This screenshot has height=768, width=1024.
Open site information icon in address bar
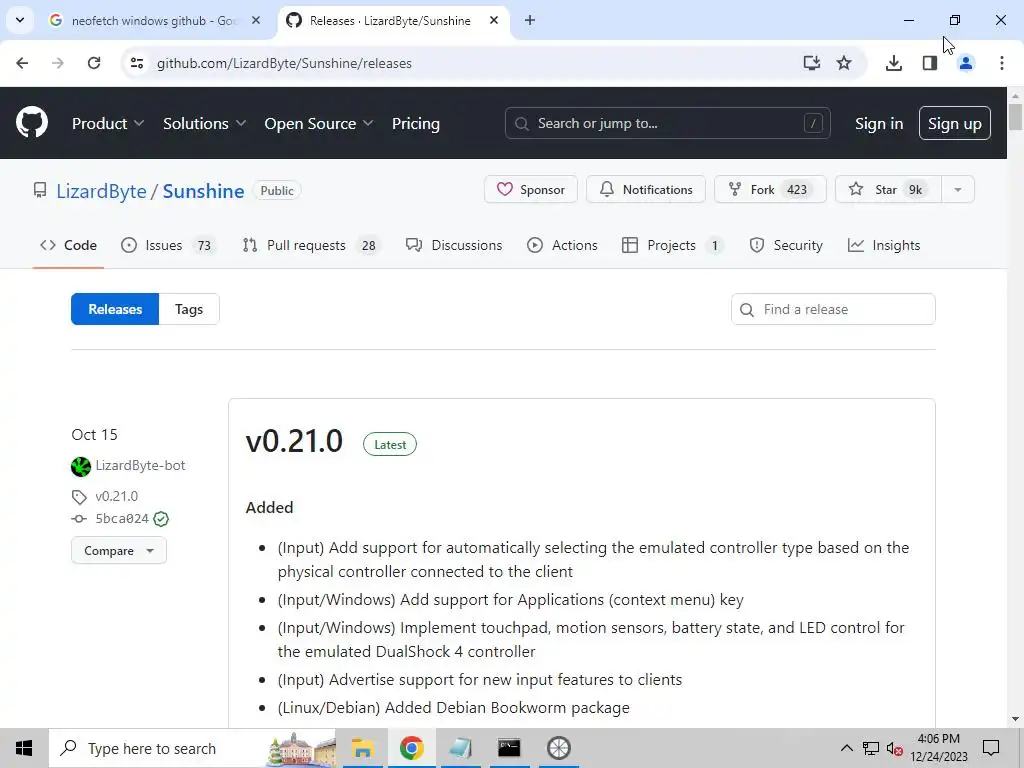[137, 63]
